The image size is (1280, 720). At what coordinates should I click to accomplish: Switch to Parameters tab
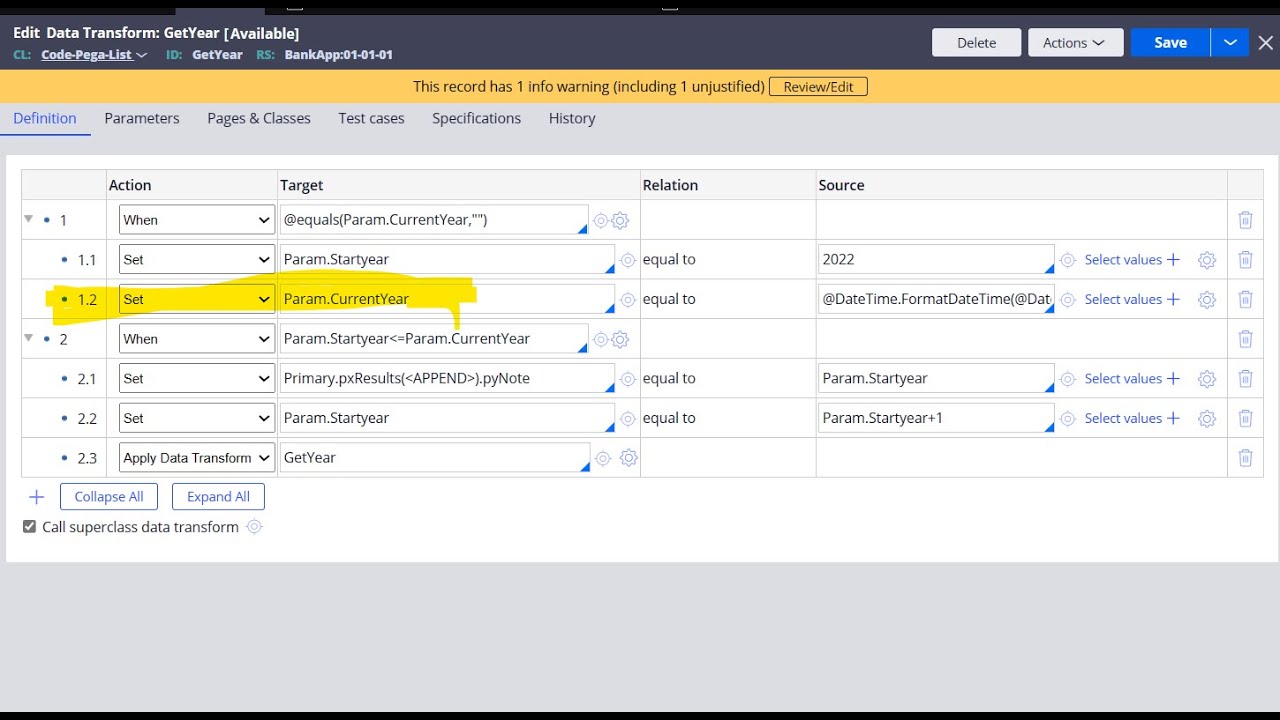click(x=142, y=118)
